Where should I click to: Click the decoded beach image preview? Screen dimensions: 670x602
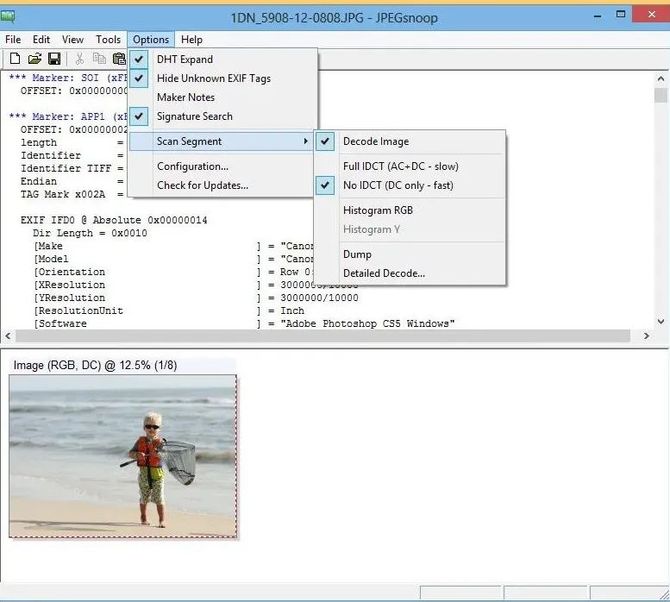(123, 456)
